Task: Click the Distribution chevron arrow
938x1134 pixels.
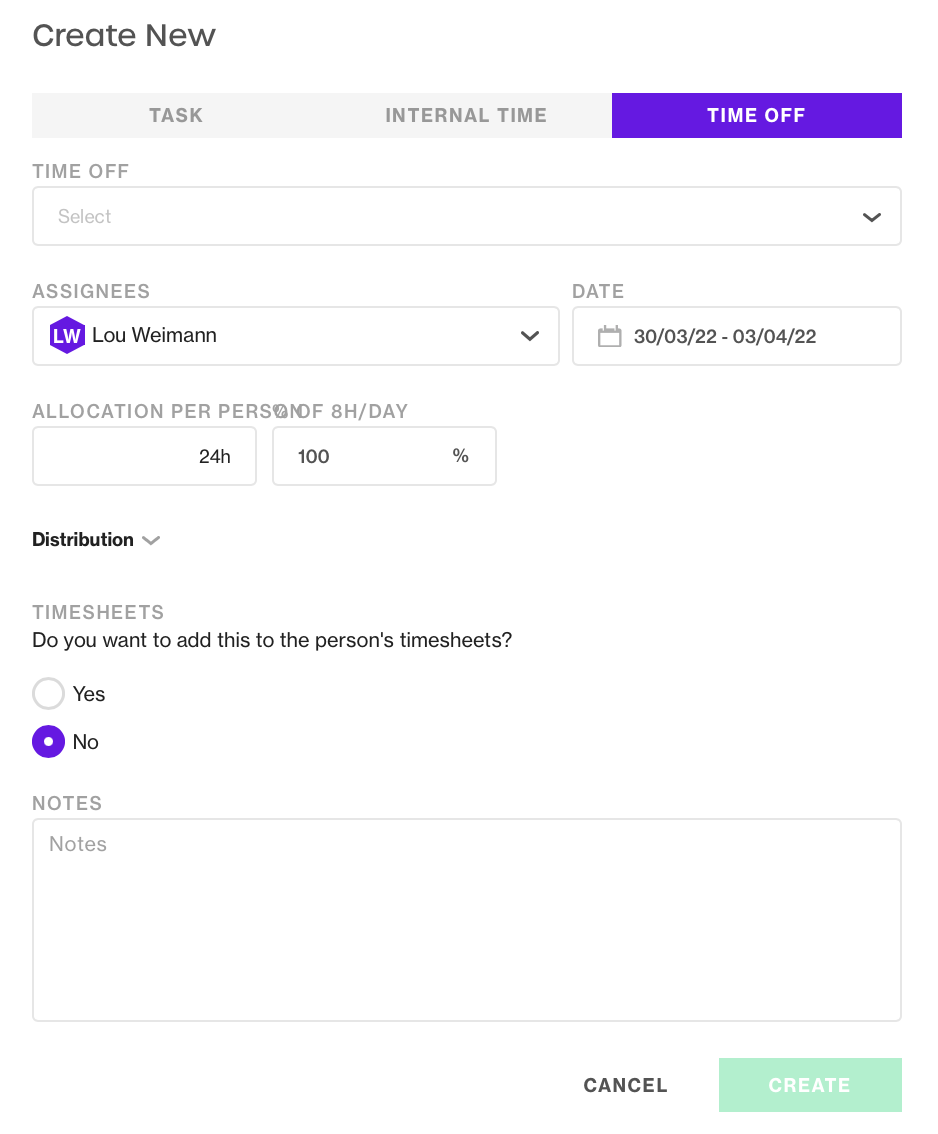Action: [x=151, y=540]
